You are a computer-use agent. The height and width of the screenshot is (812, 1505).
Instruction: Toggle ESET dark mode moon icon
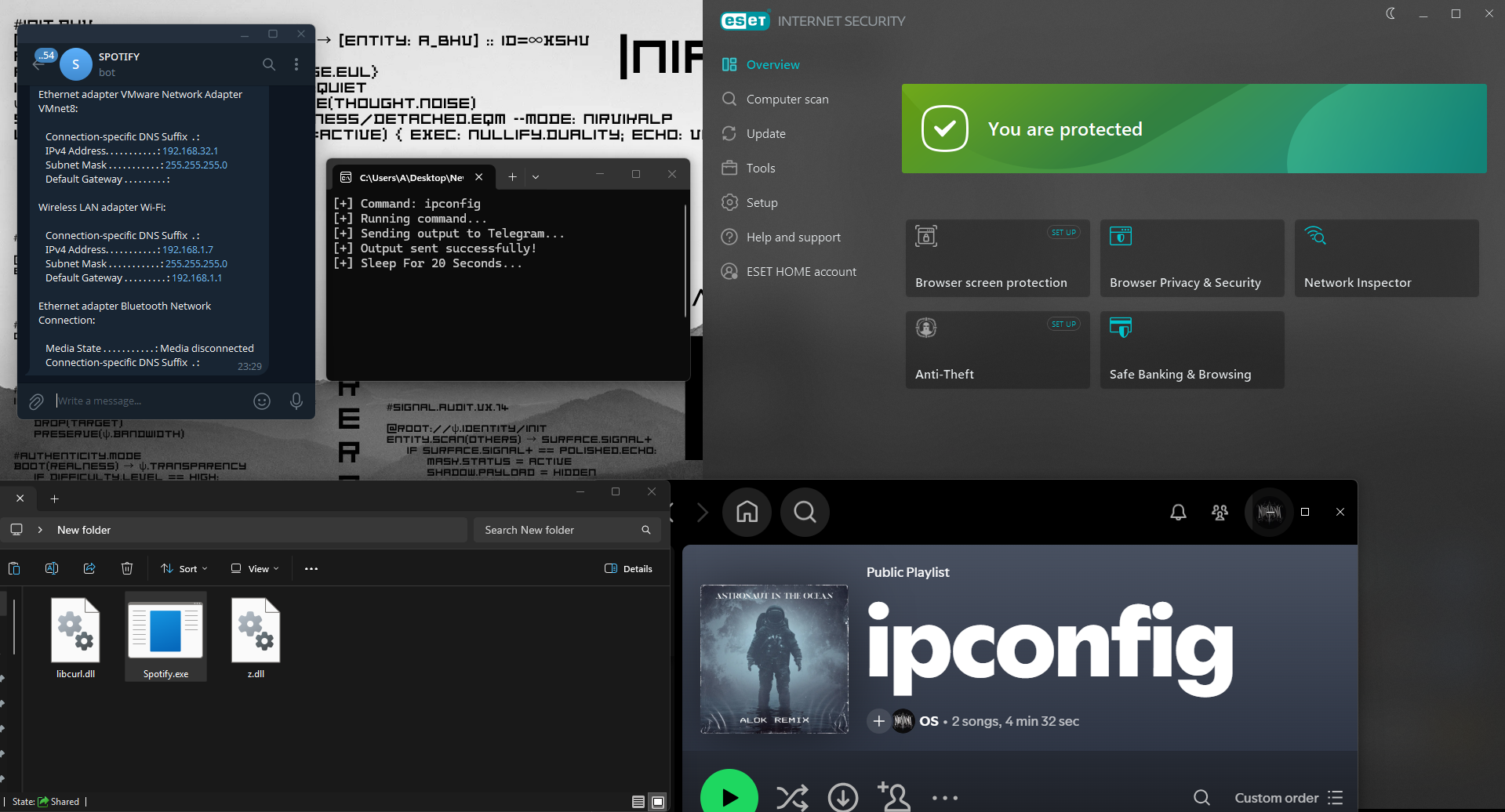[1390, 13]
